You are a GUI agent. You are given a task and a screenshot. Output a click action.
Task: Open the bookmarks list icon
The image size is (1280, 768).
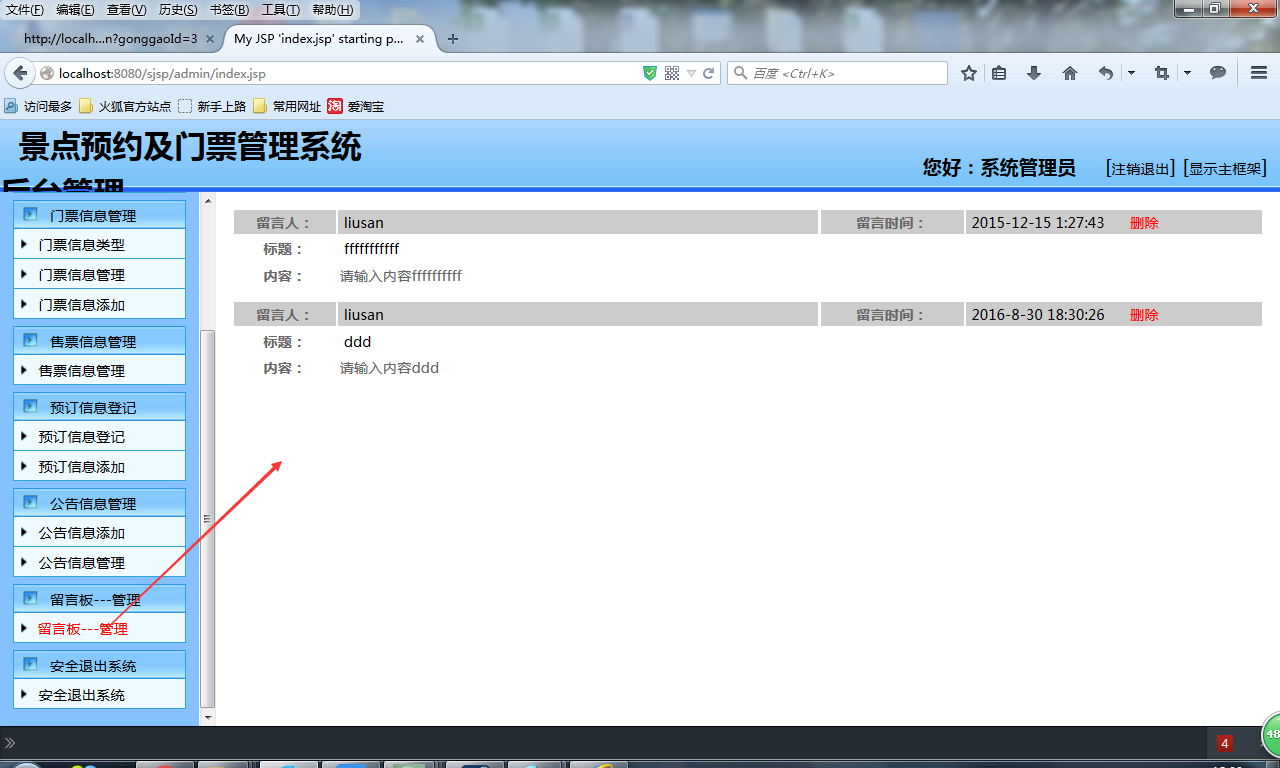[999, 73]
